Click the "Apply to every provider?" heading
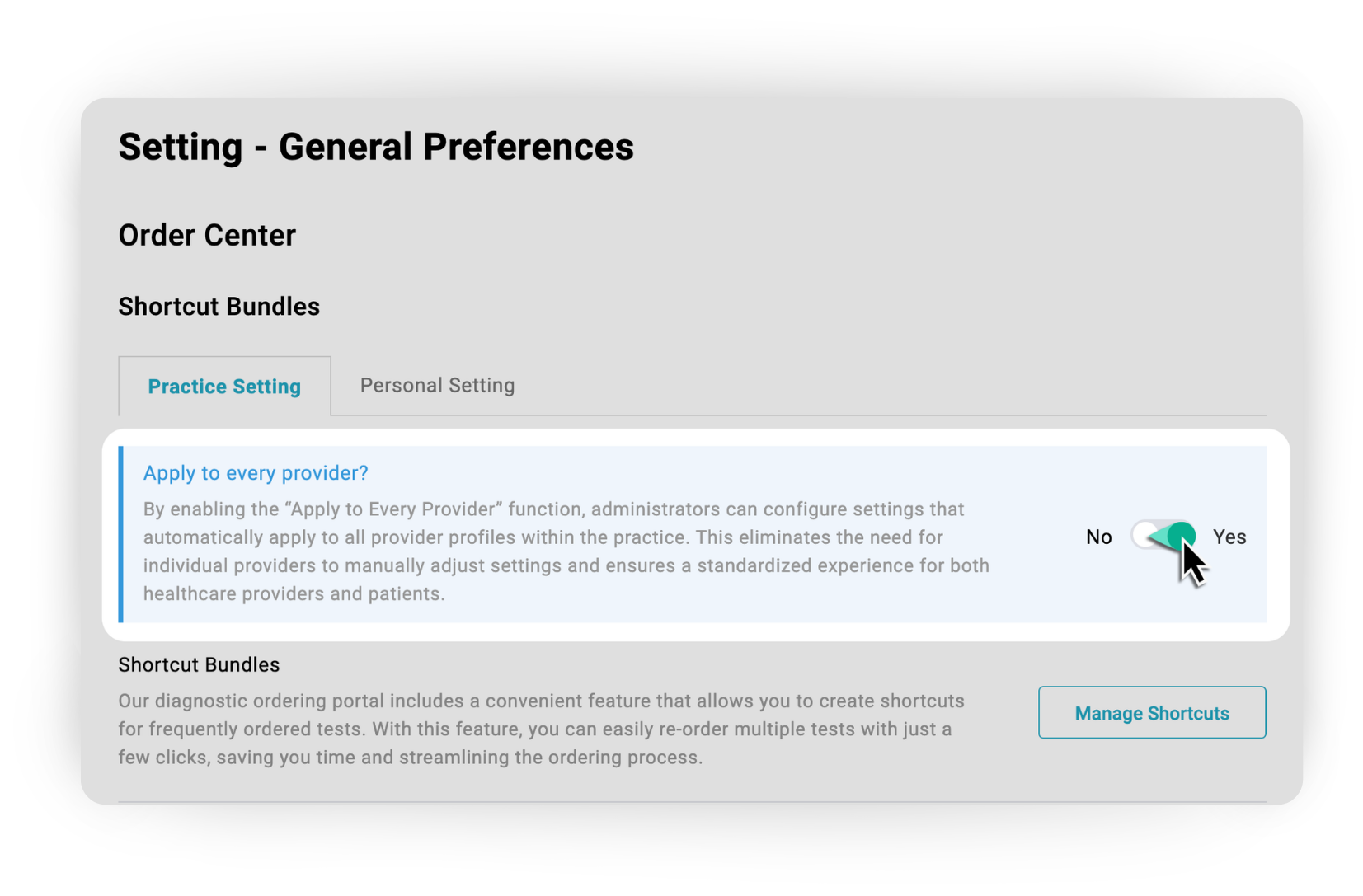 (256, 473)
